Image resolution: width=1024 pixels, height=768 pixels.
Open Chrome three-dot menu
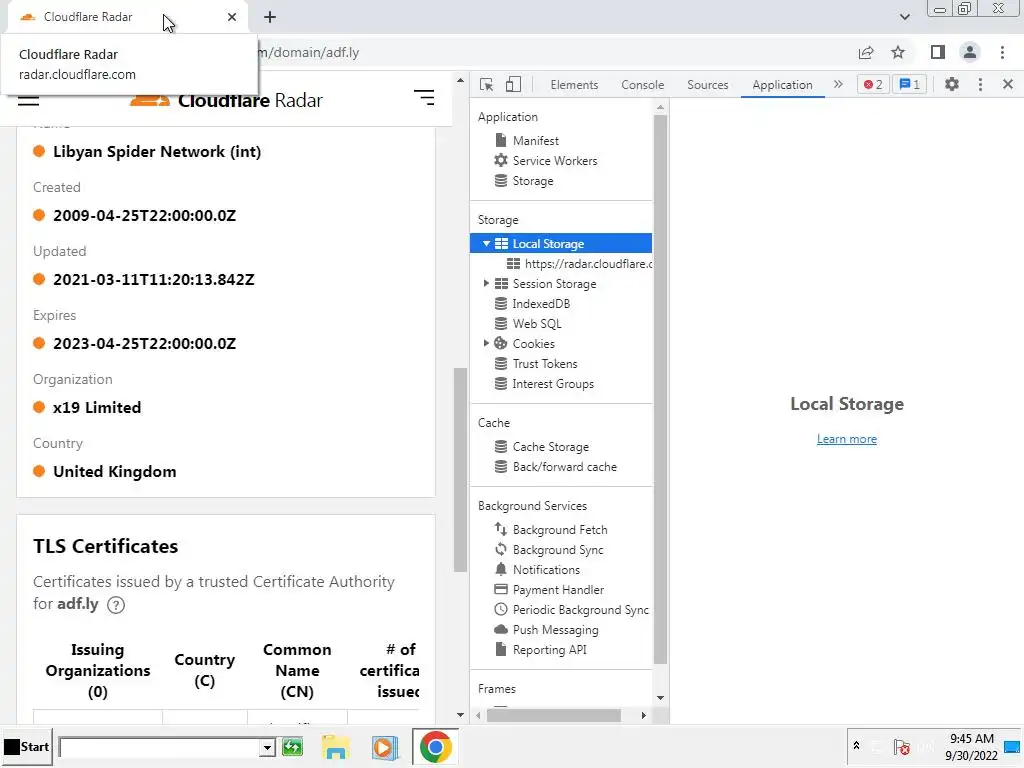(x=1002, y=52)
